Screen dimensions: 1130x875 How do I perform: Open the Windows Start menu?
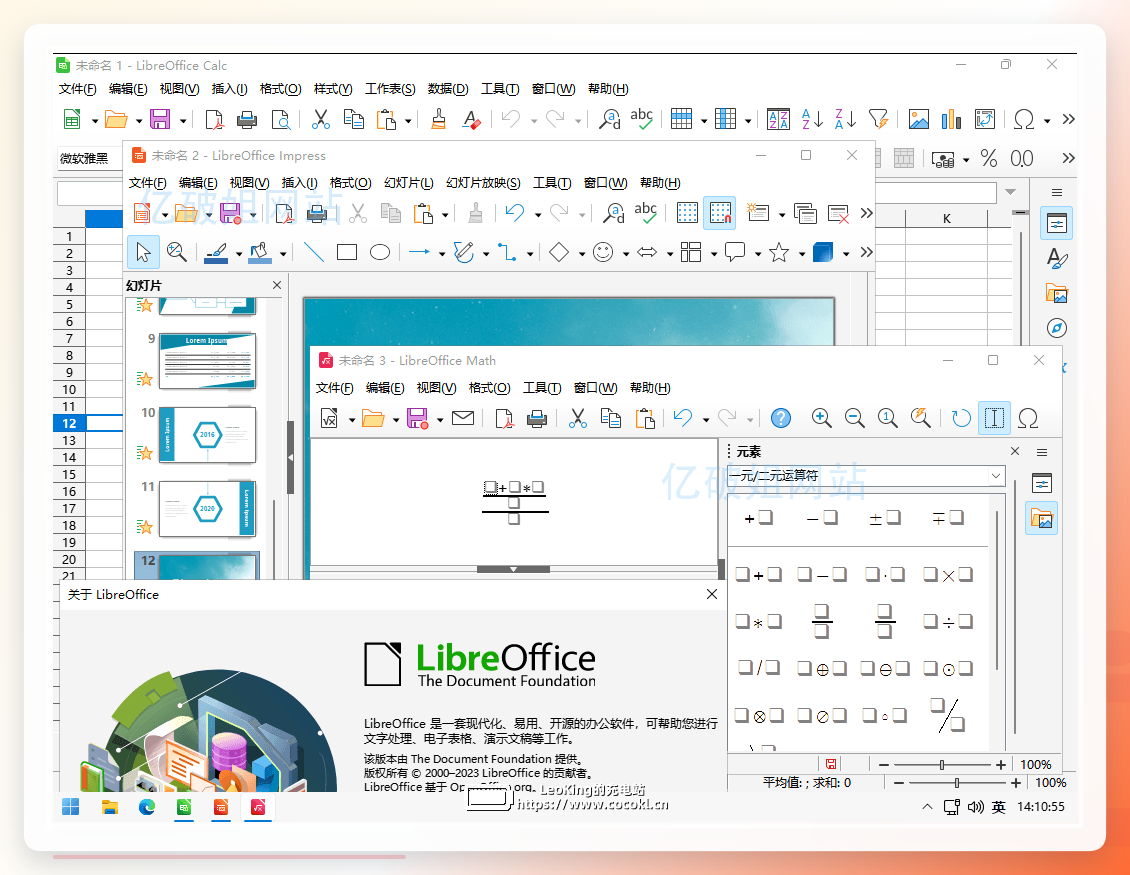71,807
